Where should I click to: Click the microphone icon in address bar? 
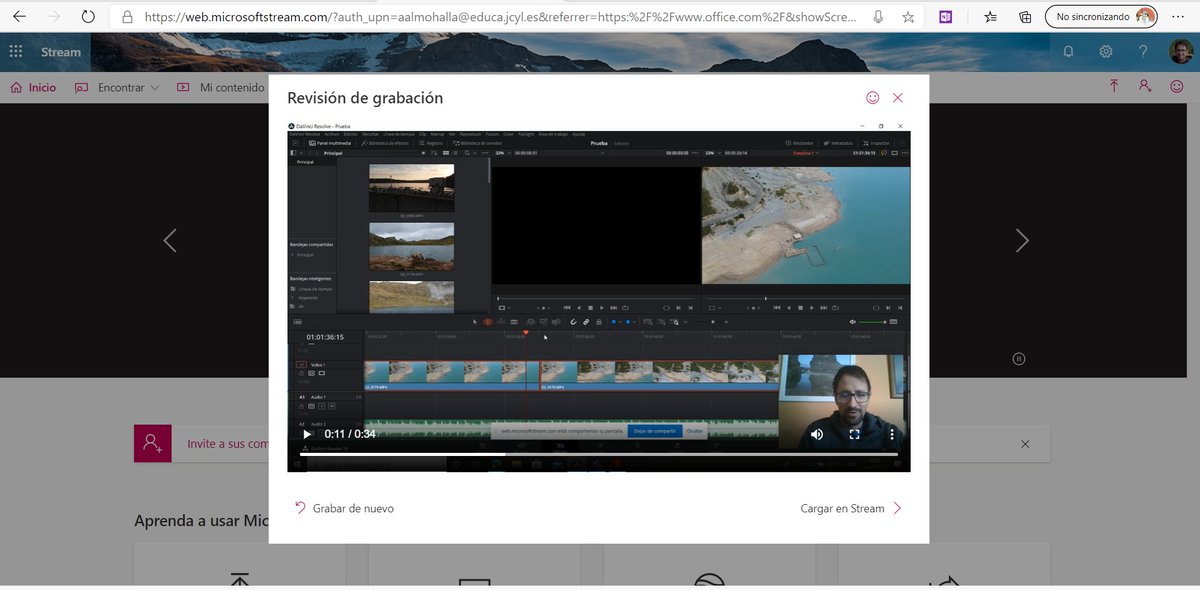[x=878, y=17]
